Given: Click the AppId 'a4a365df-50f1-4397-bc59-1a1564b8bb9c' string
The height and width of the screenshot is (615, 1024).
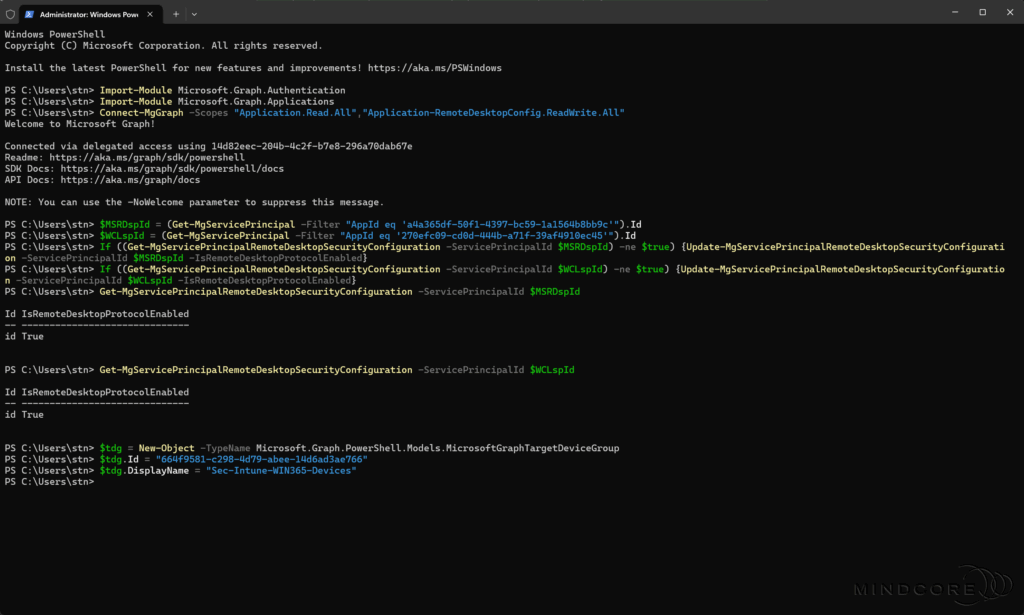Looking at the screenshot, I should (x=482, y=225).
